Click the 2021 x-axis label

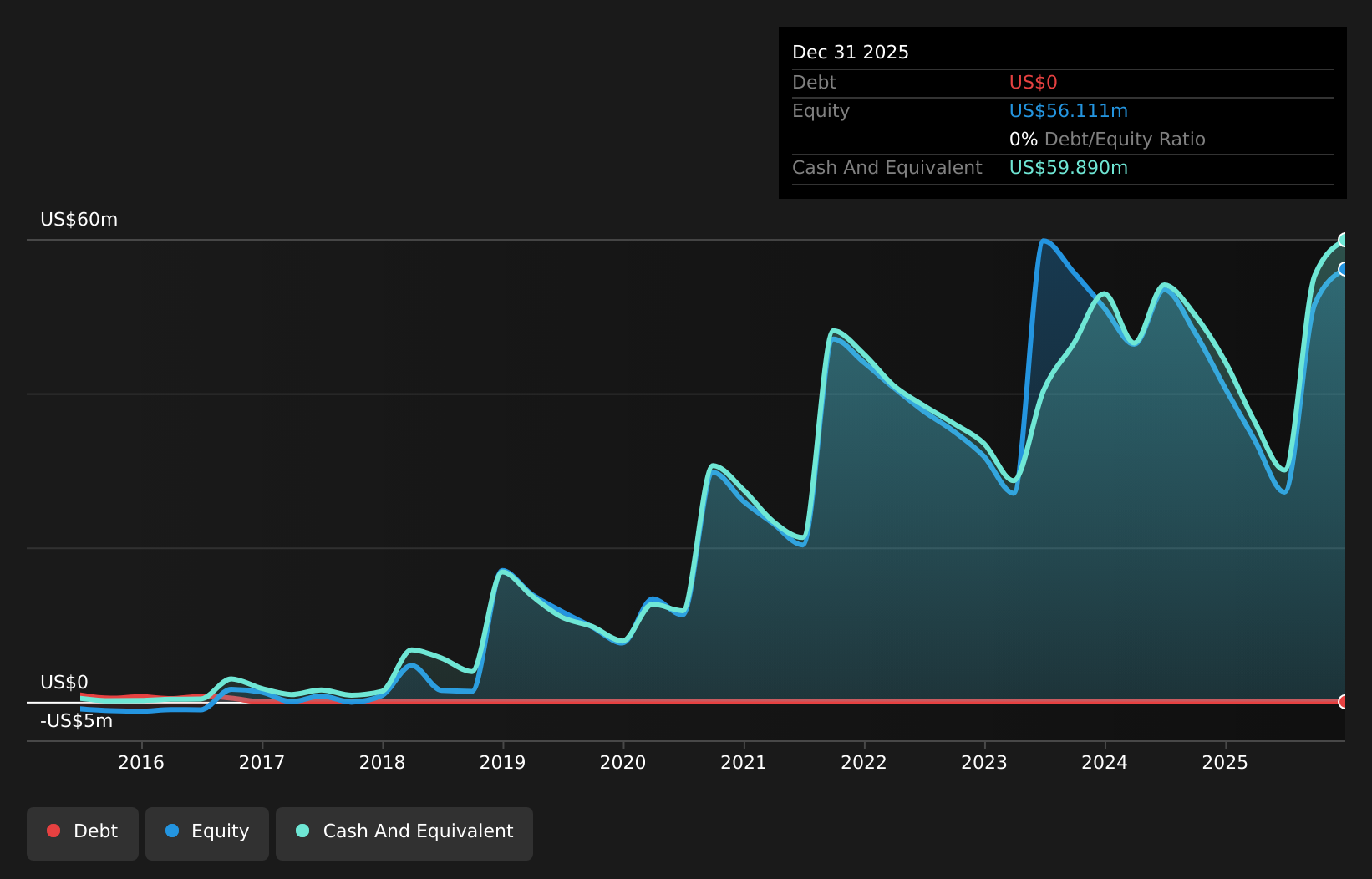tap(744, 762)
